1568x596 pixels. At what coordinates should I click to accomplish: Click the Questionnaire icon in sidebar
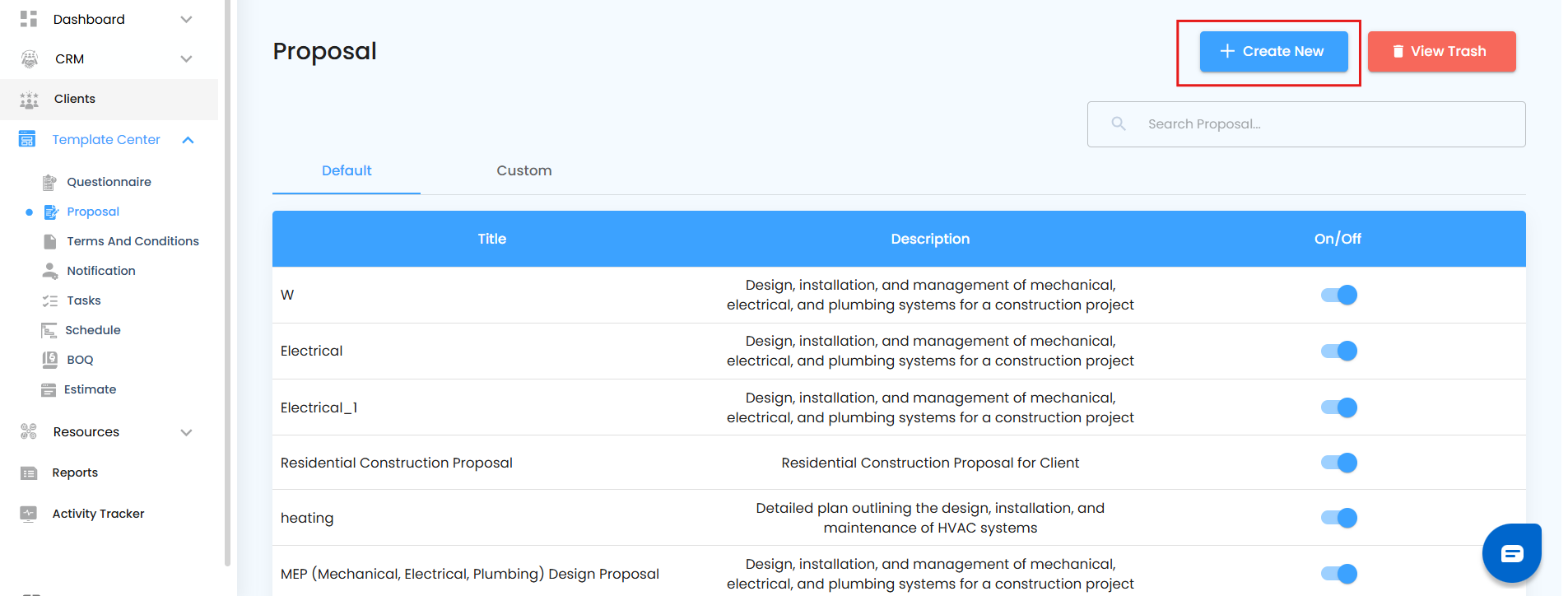pyautogui.click(x=49, y=182)
